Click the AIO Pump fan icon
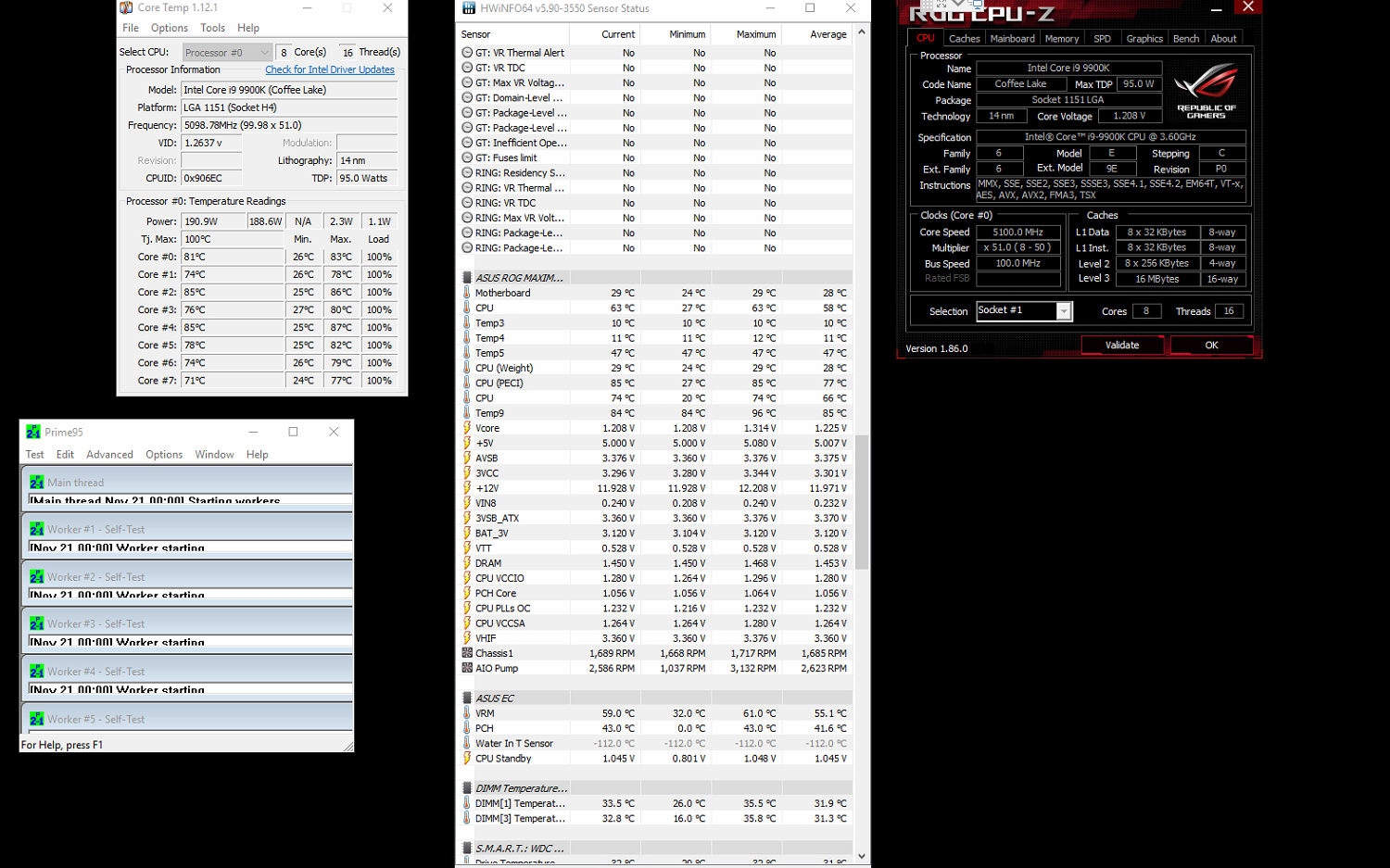 coord(467,668)
